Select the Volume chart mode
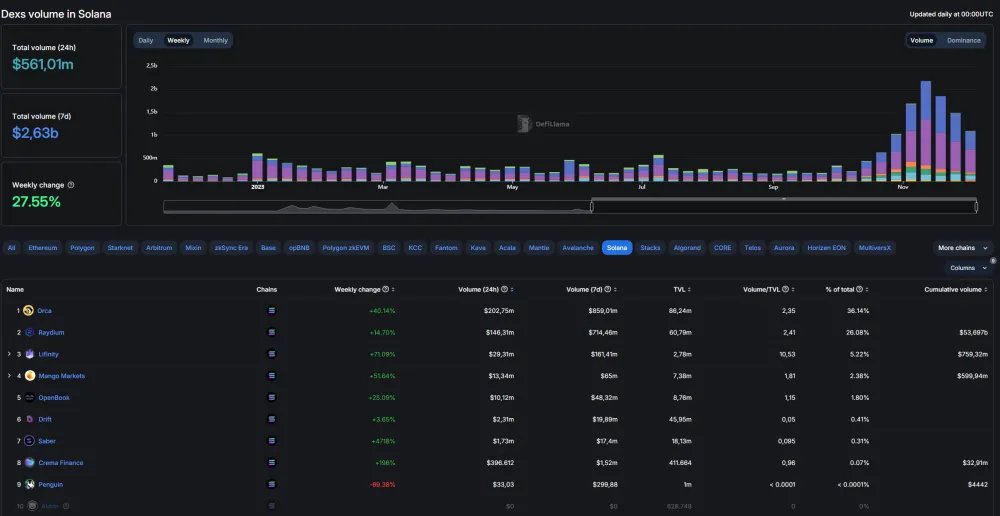 pyautogui.click(x=922, y=40)
